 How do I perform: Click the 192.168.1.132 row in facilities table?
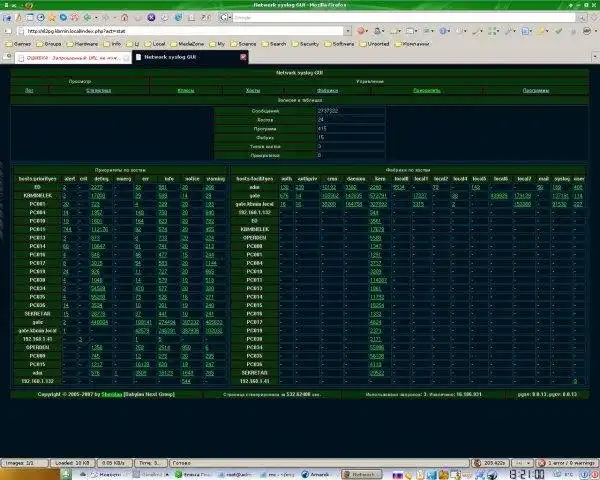pos(408,213)
